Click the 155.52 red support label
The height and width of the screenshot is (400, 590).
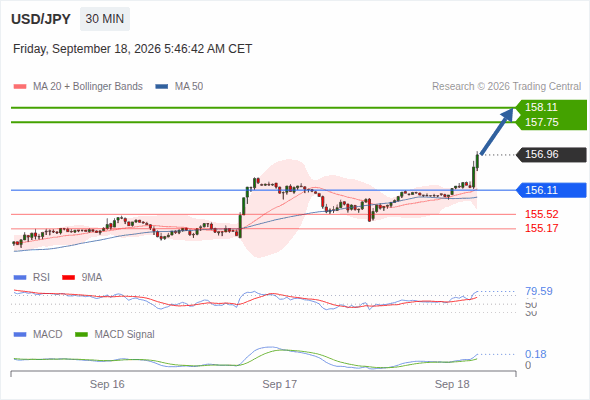pyautogui.click(x=541, y=214)
